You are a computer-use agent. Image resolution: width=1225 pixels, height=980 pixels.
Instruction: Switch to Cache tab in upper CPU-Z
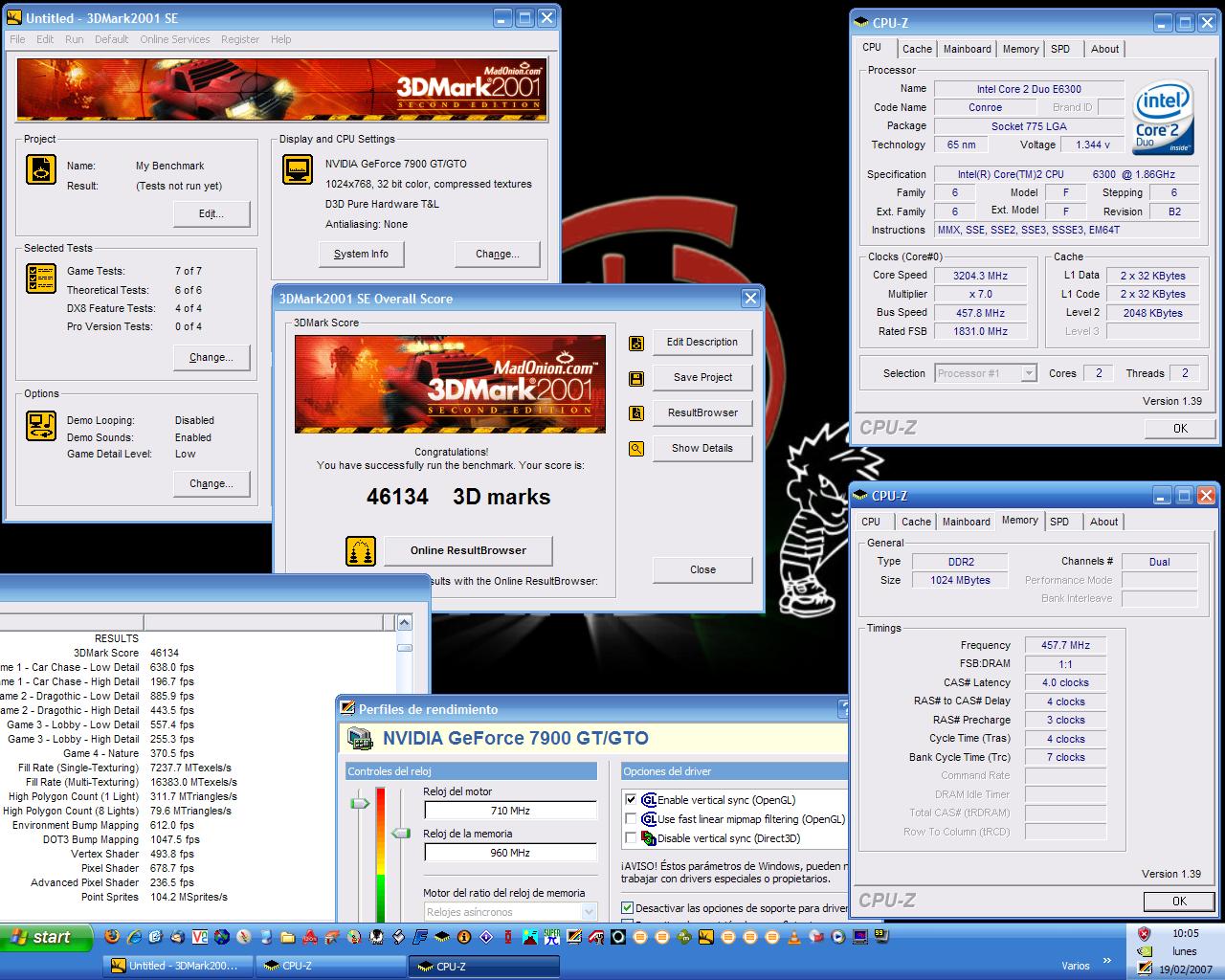coord(917,49)
